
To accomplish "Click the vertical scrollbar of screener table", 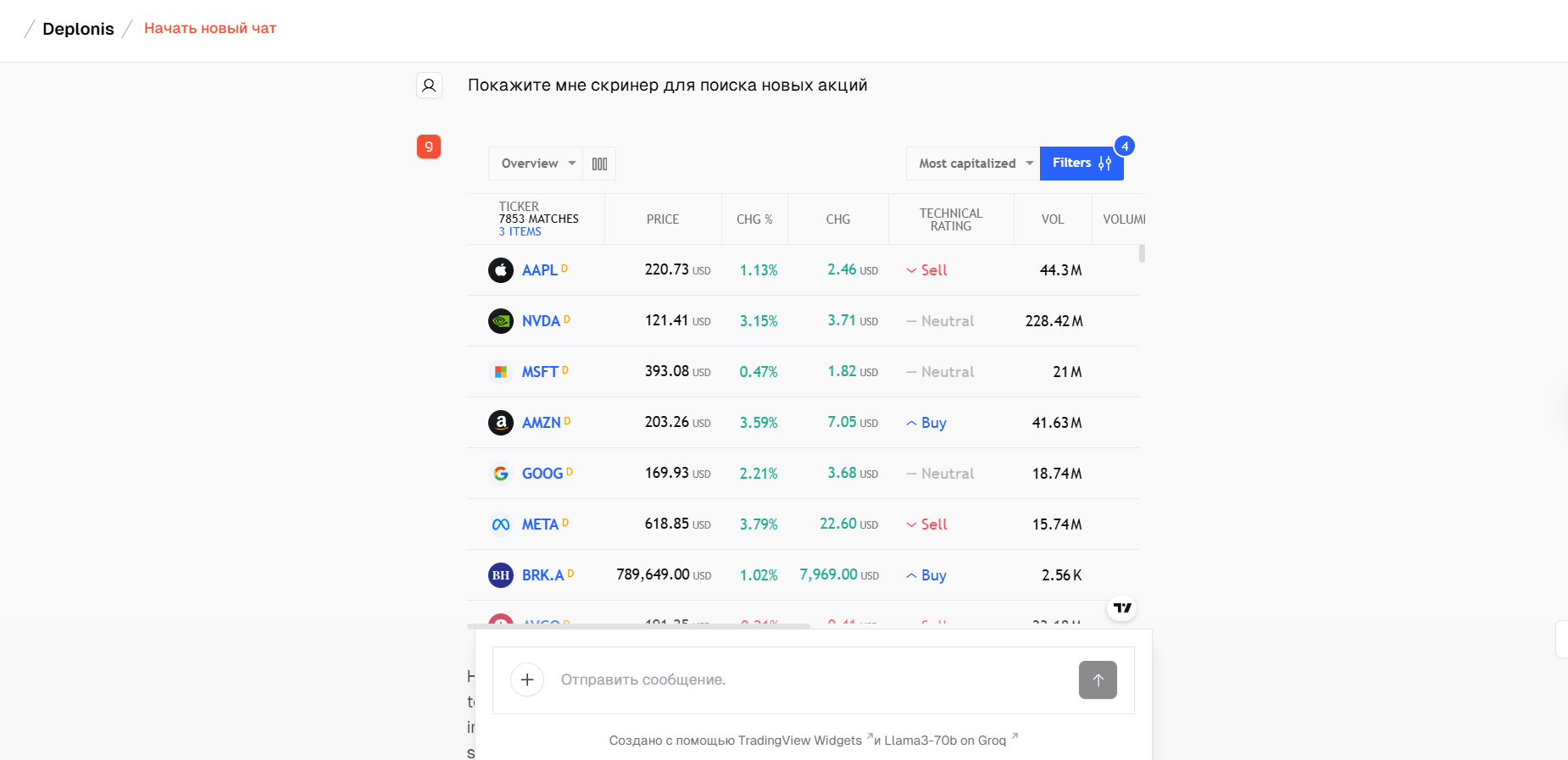I will 1143,253.
